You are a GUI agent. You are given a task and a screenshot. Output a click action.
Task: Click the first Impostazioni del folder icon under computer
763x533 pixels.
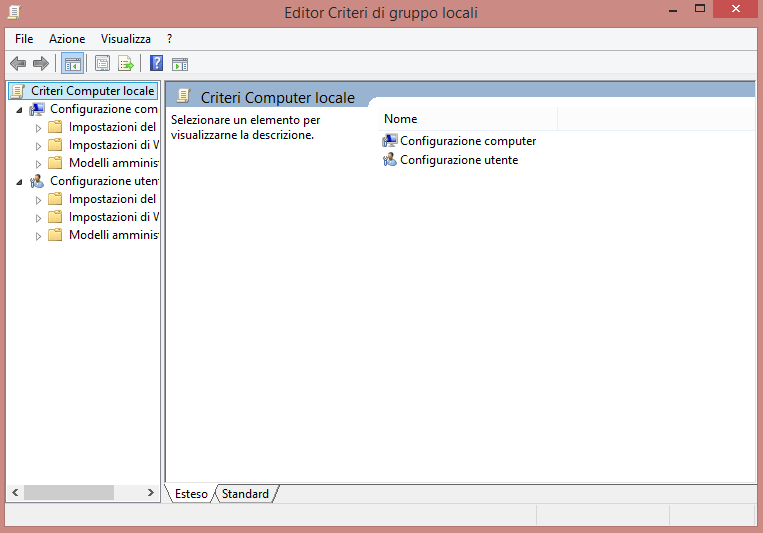coord(55,127)
